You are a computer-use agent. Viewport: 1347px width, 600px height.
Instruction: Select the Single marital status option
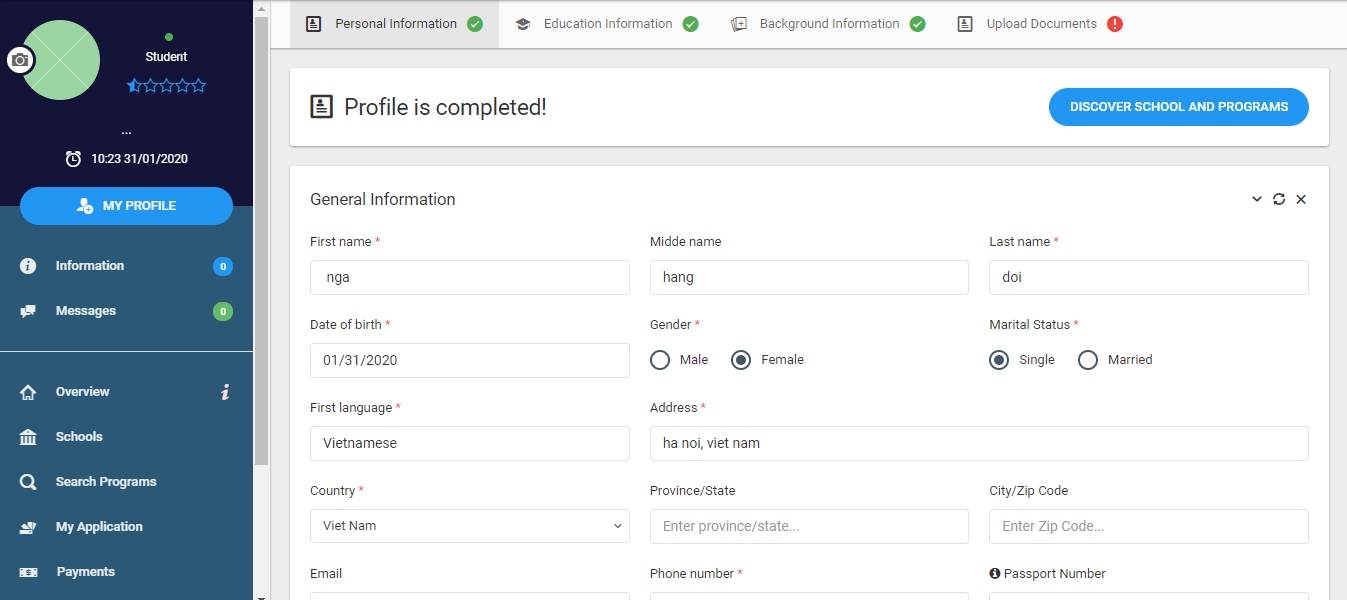pos(999,360)
